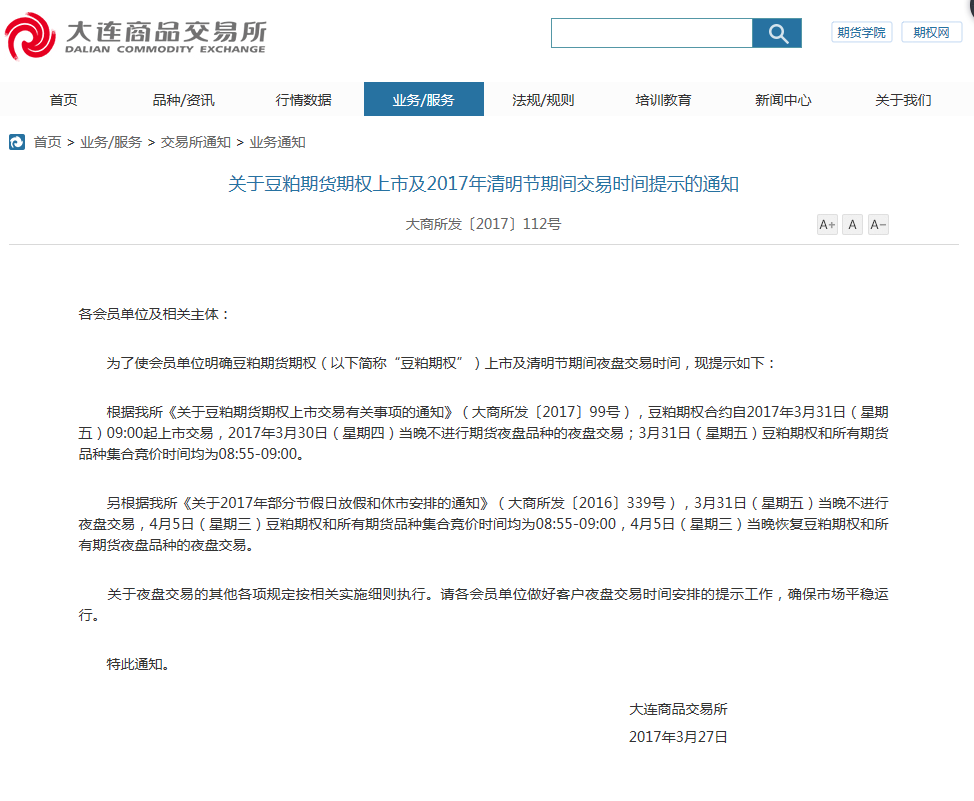Open the 培训教育 menu
Image resolution: width=974 pixels, height=801 pixels.
[663, 99]
